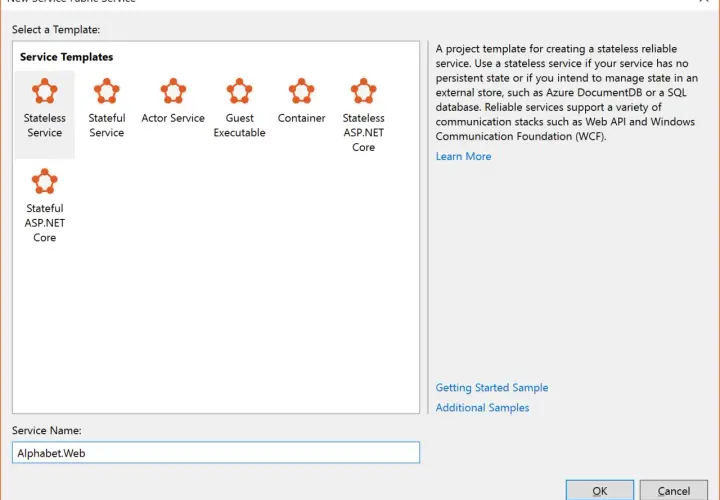Image resolution: width=720 pixels, height=500 pixels.
Task: Select the Stateless ASP.NET Core icon
Action: 363,91
